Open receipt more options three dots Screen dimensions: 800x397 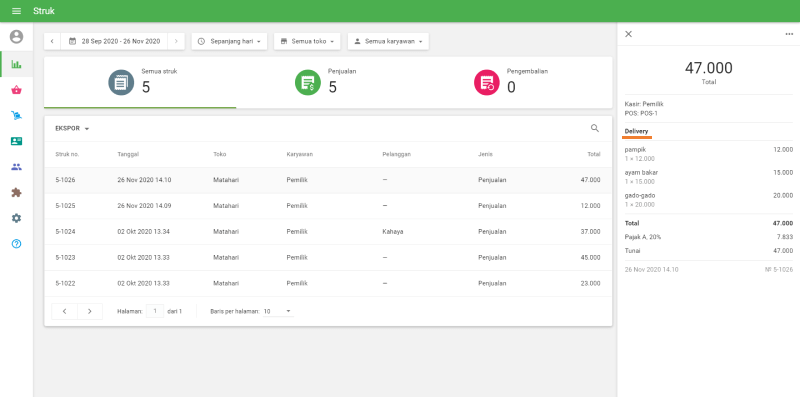(789, 34)
